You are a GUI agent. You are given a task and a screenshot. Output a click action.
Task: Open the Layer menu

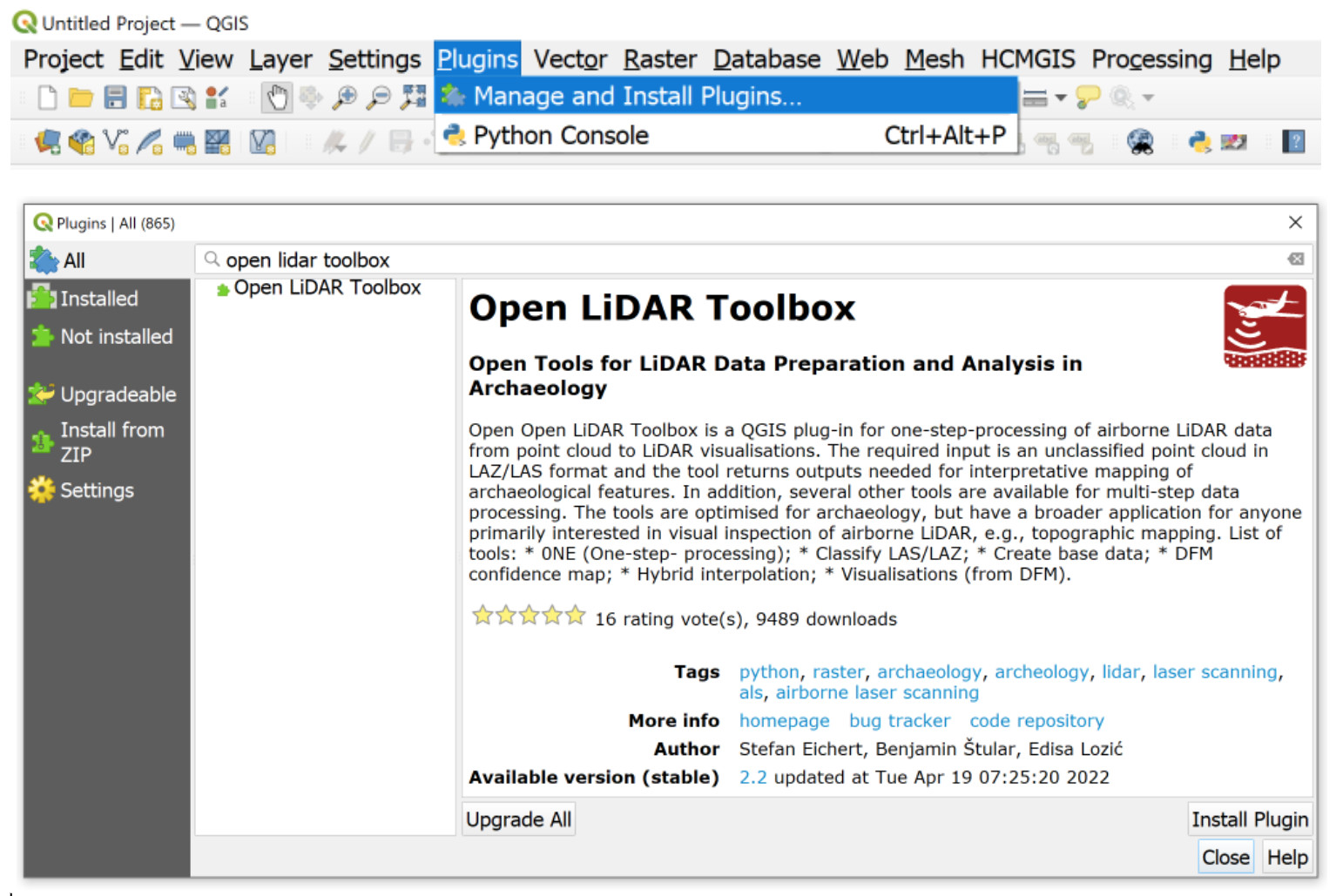(280, 59)
